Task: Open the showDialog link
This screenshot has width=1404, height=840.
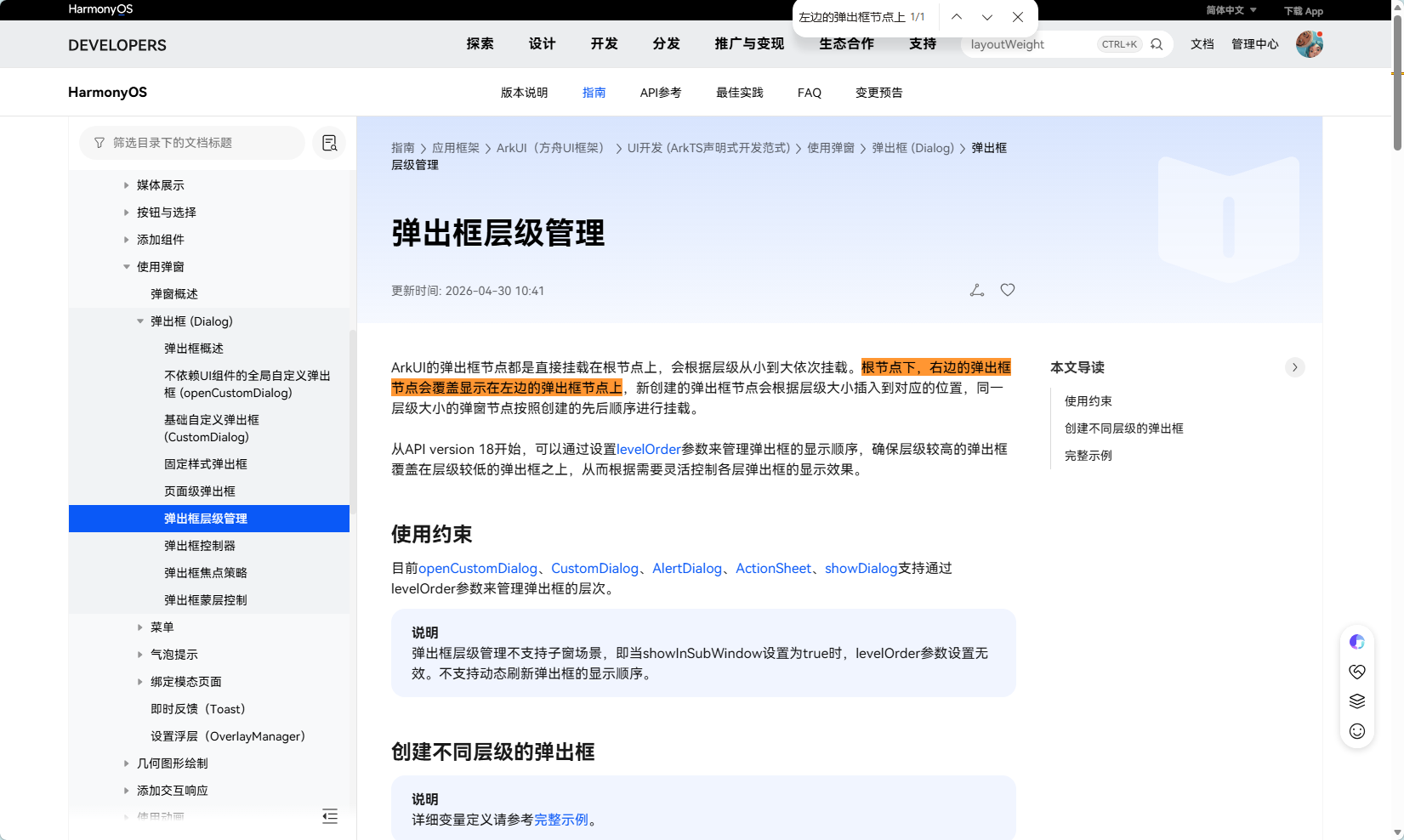Action: 861,568
